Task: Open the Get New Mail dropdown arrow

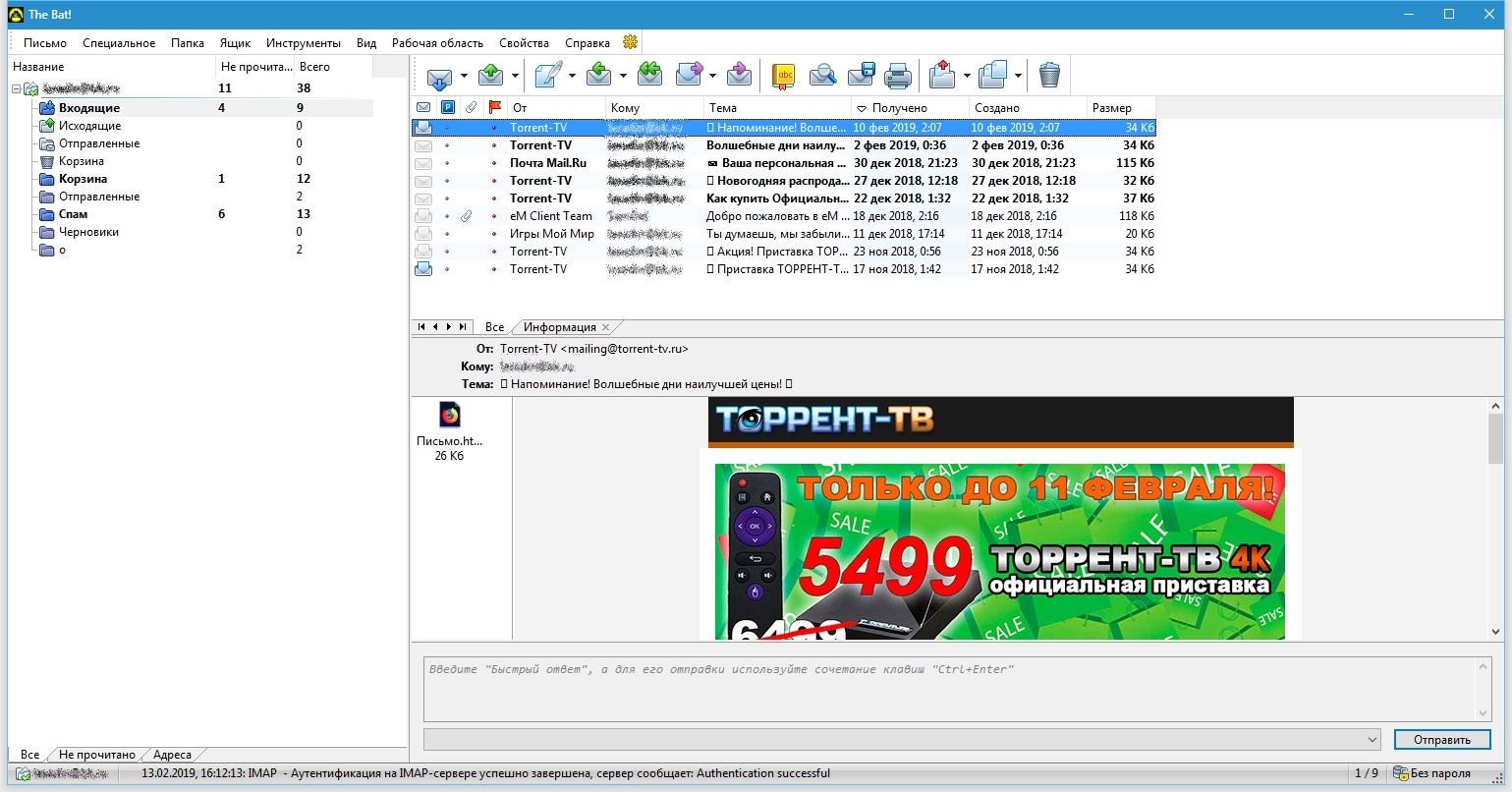Action: tap(464, 76)
